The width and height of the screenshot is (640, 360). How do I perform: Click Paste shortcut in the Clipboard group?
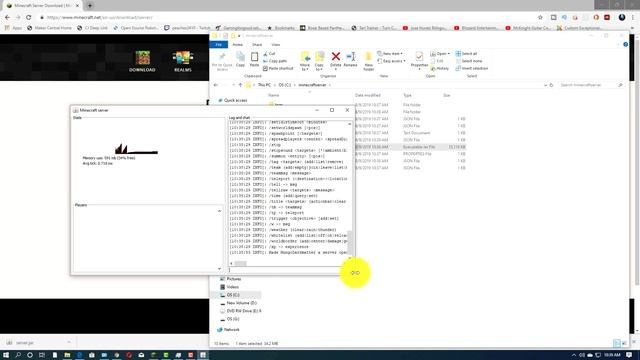(x=278, y=68)
